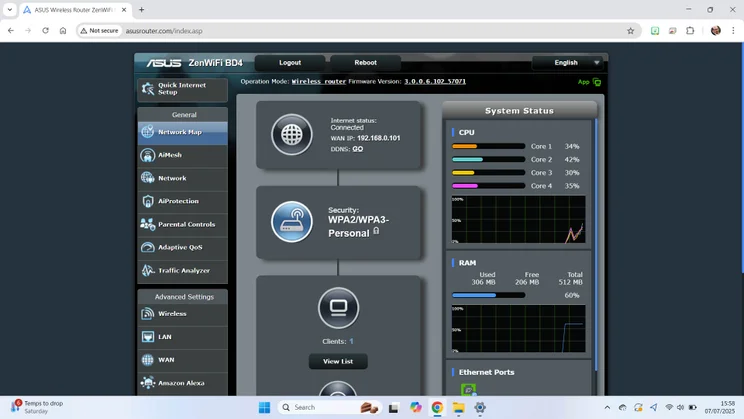This screenshot has width=744, height=419.
Task: Click the RAM usage bar
Action: [488, 296]
